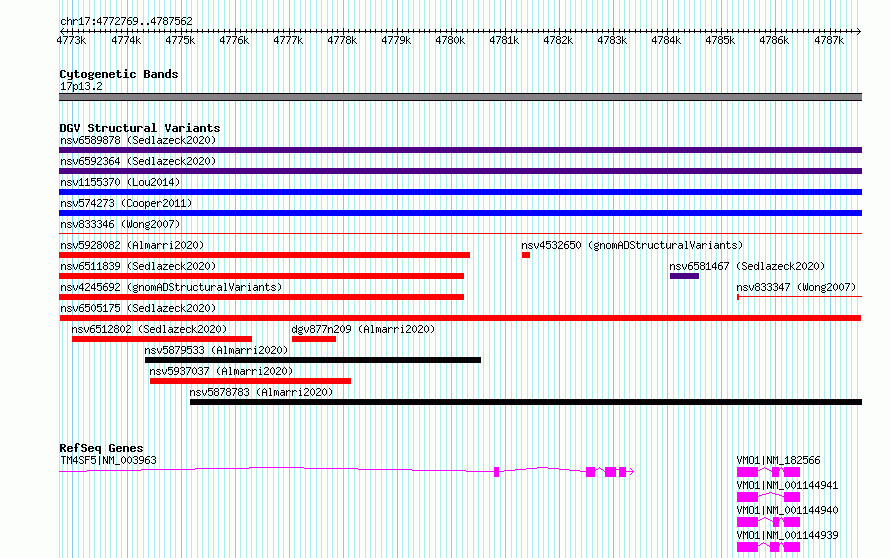Open the nsv4245692 (gnomADStructuralVariants) red bar
The image size is (890, 558).
coord(262,297)
